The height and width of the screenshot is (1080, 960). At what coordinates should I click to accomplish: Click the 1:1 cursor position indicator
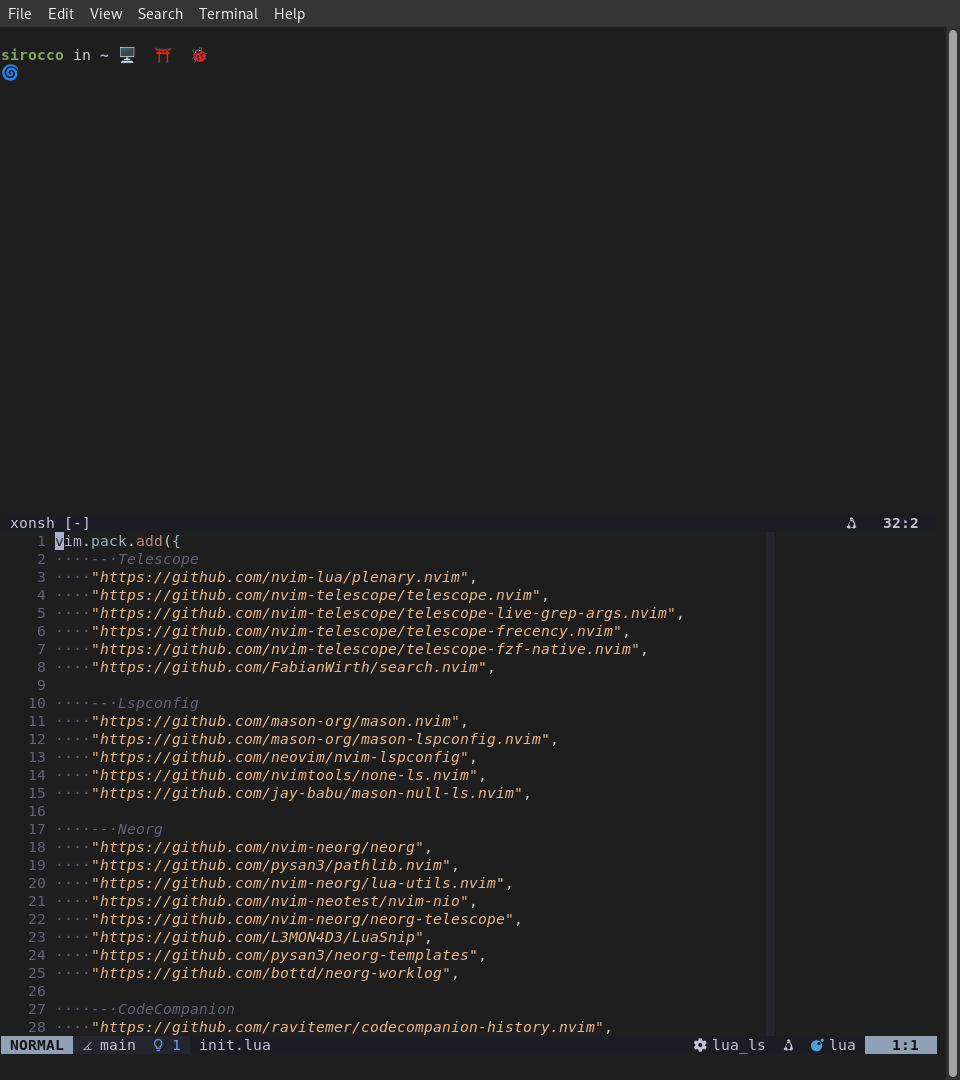coord(901,1046)
